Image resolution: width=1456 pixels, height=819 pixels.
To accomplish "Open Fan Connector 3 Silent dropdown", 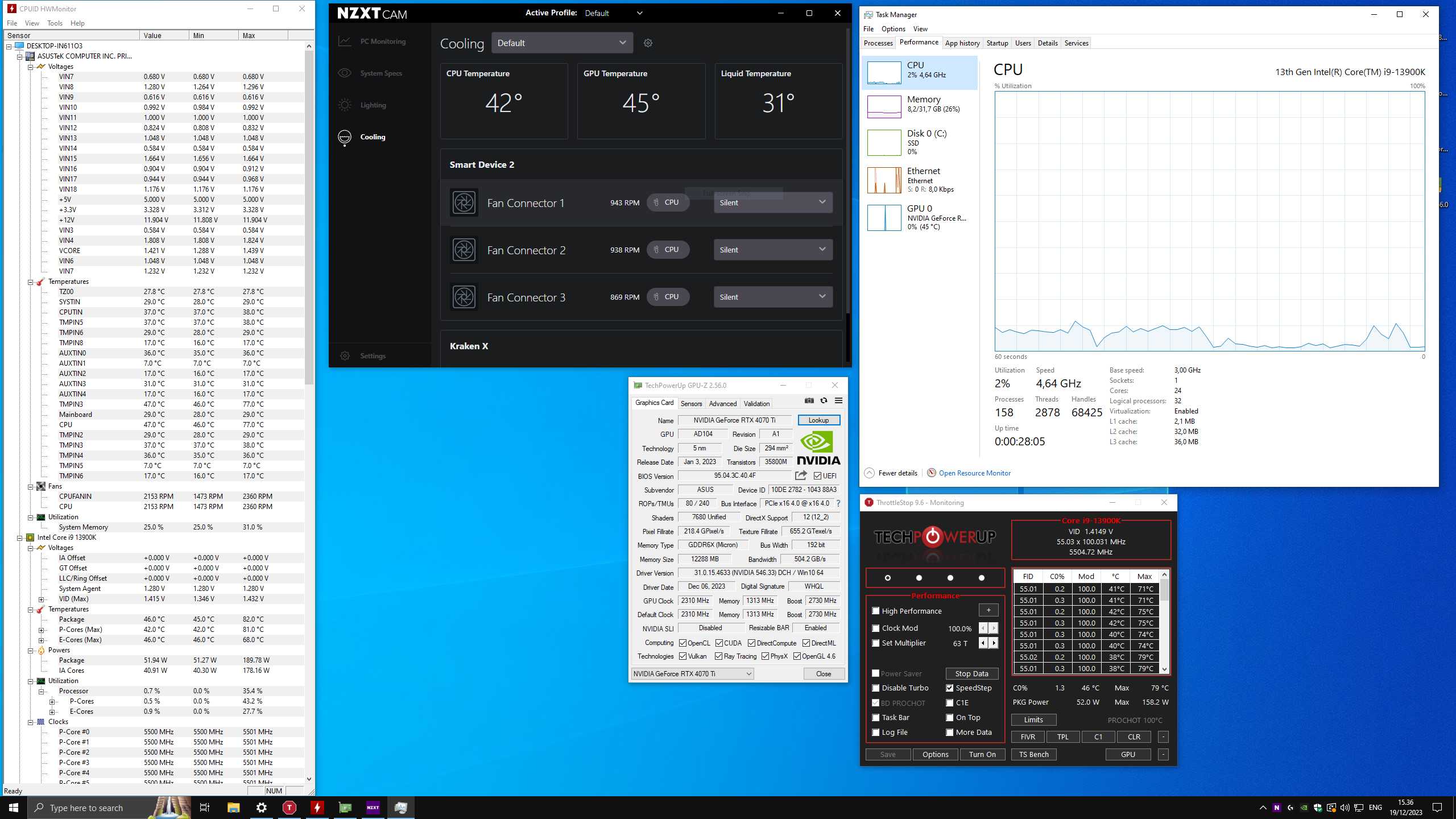I will (x=773, y=297).
